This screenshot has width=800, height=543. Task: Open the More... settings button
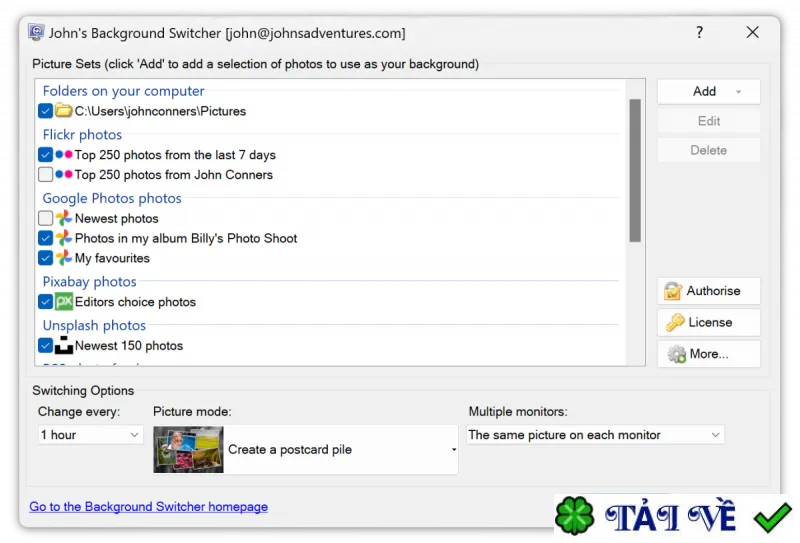[x=709, y=354]
